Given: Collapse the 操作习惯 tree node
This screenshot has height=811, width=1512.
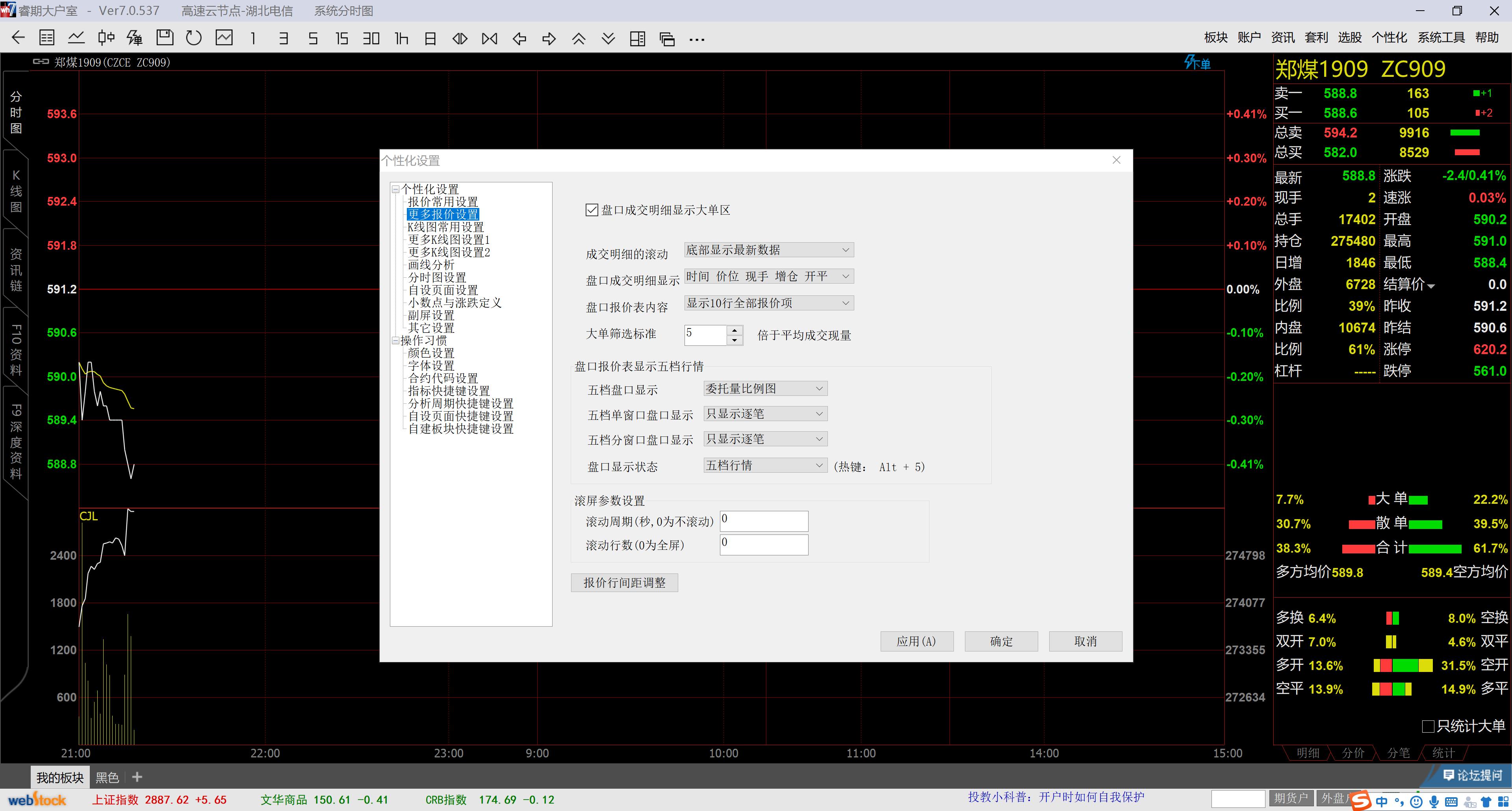Looking at the screenshot, I should pyautogui.click(x=395, y=340).
